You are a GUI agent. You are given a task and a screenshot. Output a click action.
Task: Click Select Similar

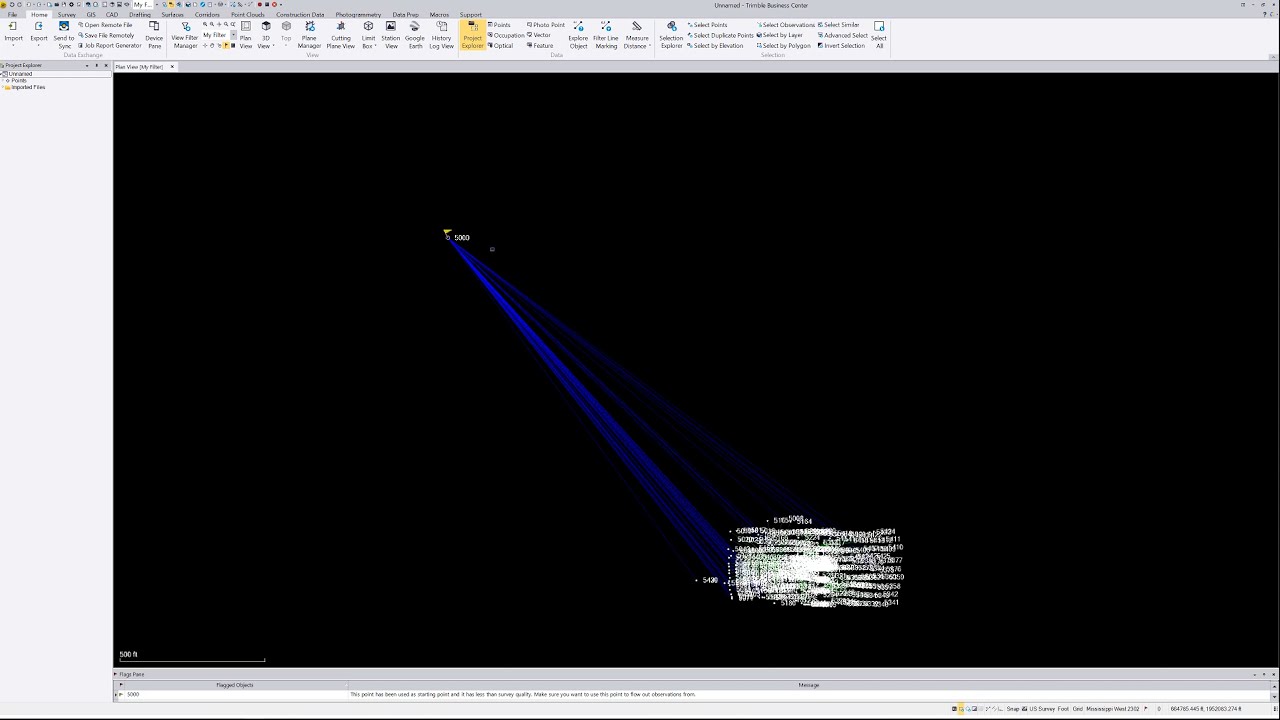[839, 25]
